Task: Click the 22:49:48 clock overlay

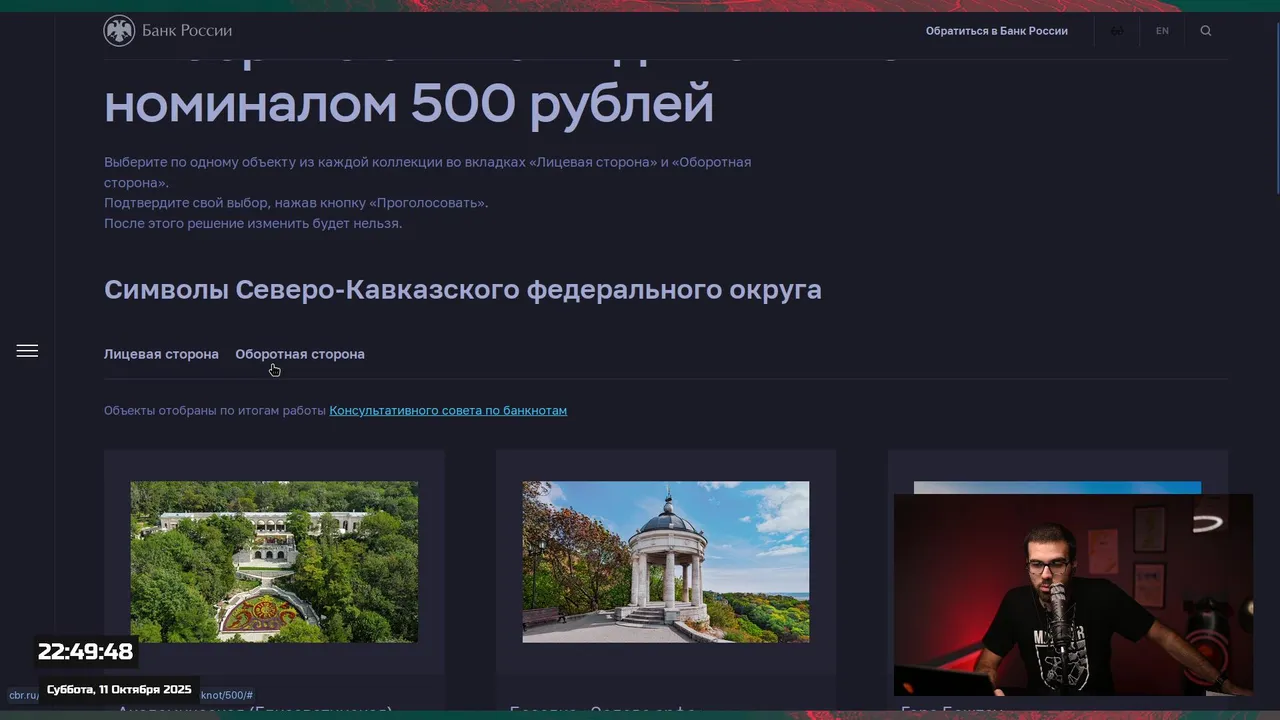Action: coord(85,652)
